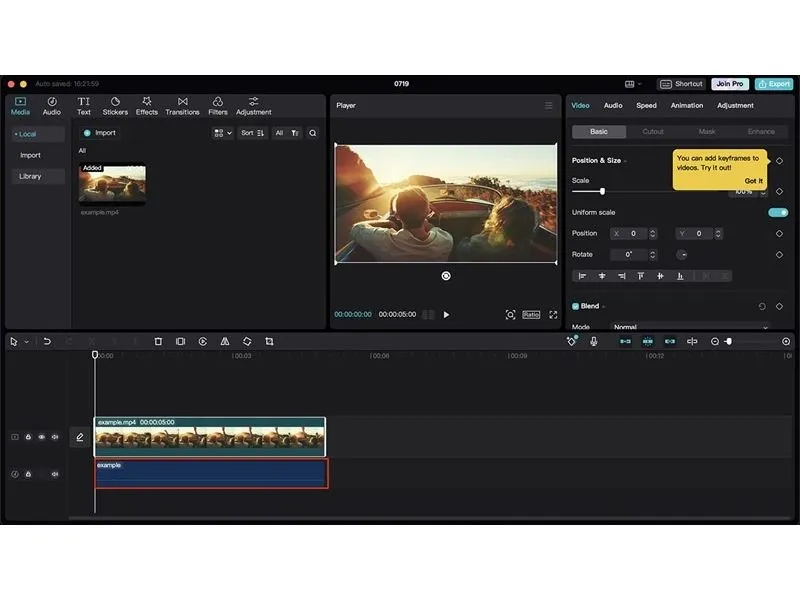The height and width of the screenshot is (600, 800).
Task: Open the Shortcut button
Action: pos(682,84)
